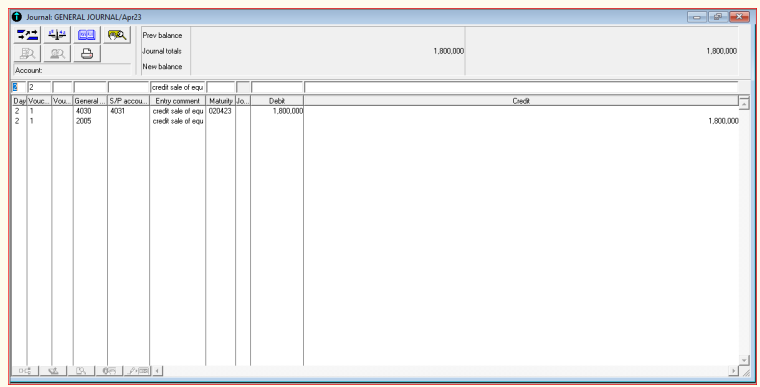Click the pen-to-keyboard icon in the bottom bar
Viewport: 760px width, 387px height.
[138, 371]
